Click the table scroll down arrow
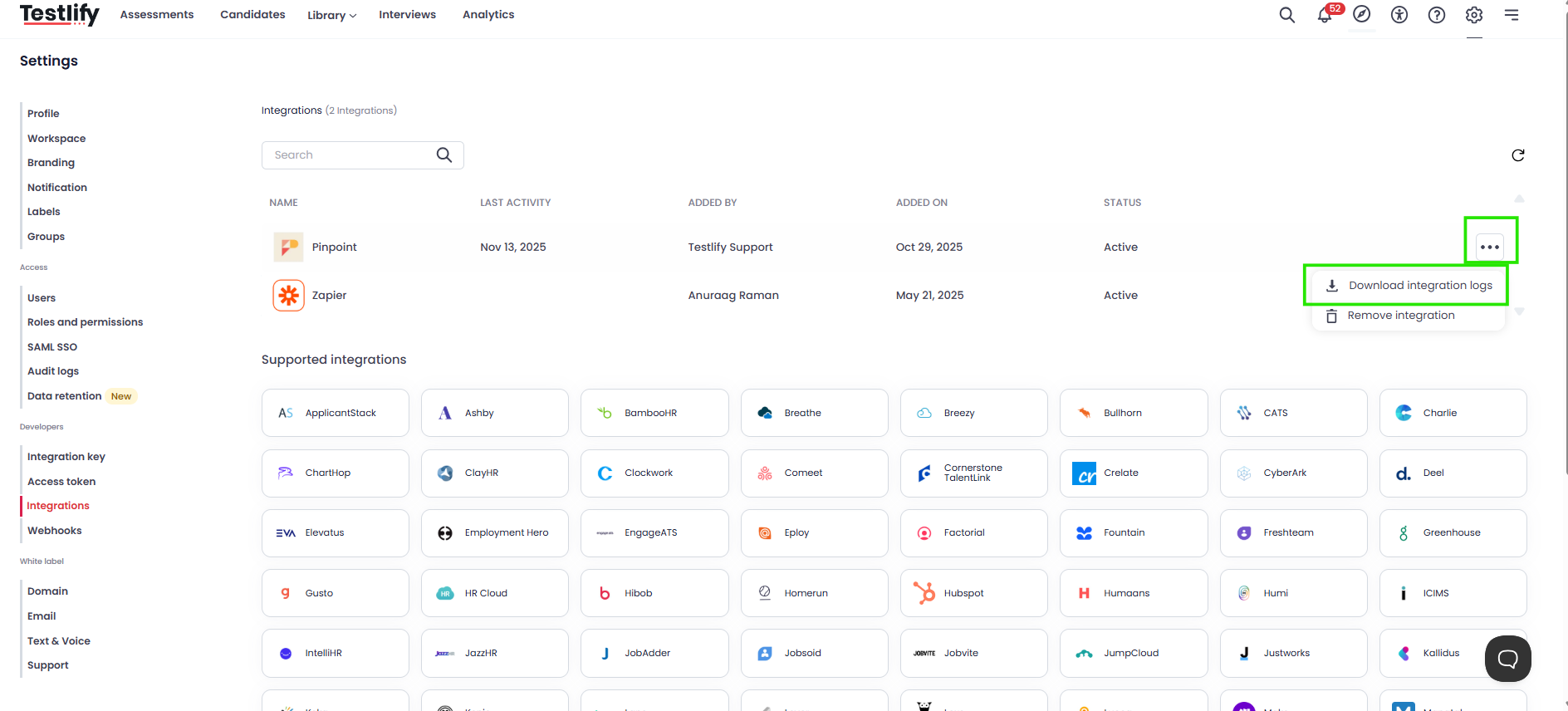This screenshot has width=1568, height=711. click(x=1519, y=311)
